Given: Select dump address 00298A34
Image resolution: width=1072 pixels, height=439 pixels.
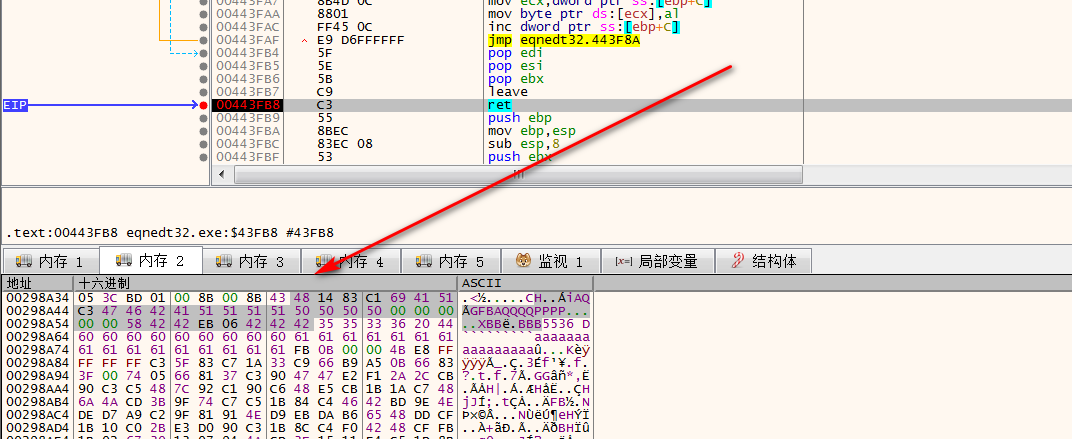Looking at the screenshot, I should click(36, 297).
